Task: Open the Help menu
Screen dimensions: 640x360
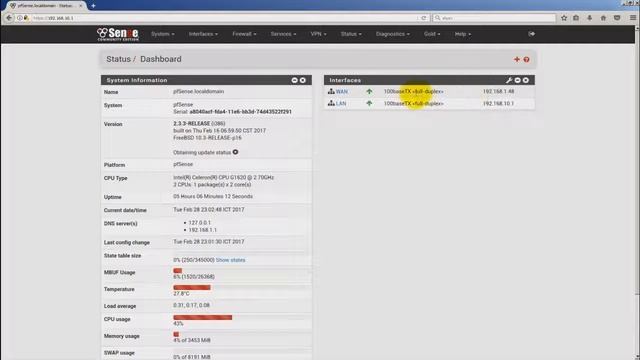Action: pos(462,34)
